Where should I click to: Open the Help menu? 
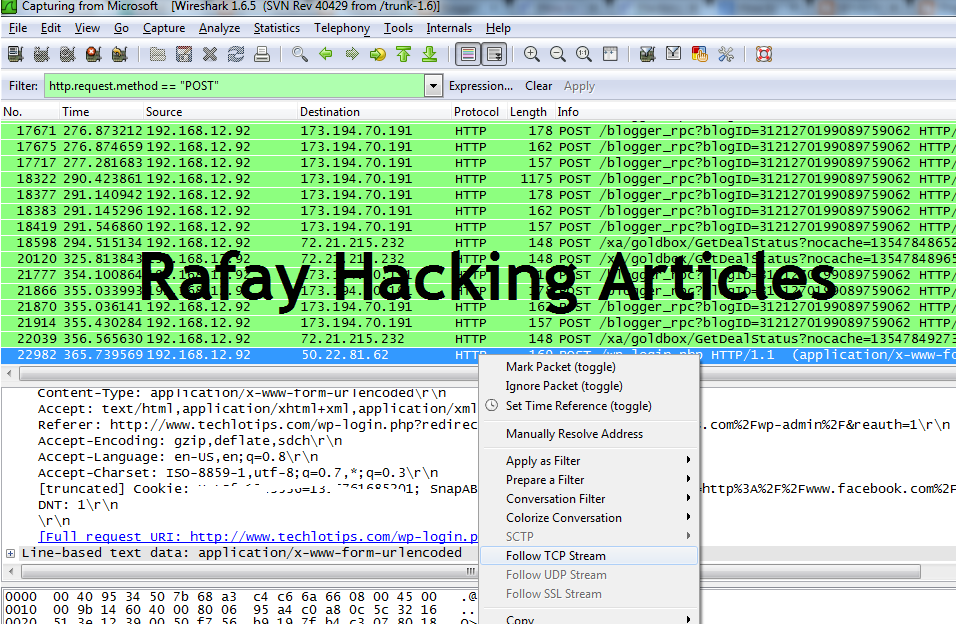coord(498,28)
